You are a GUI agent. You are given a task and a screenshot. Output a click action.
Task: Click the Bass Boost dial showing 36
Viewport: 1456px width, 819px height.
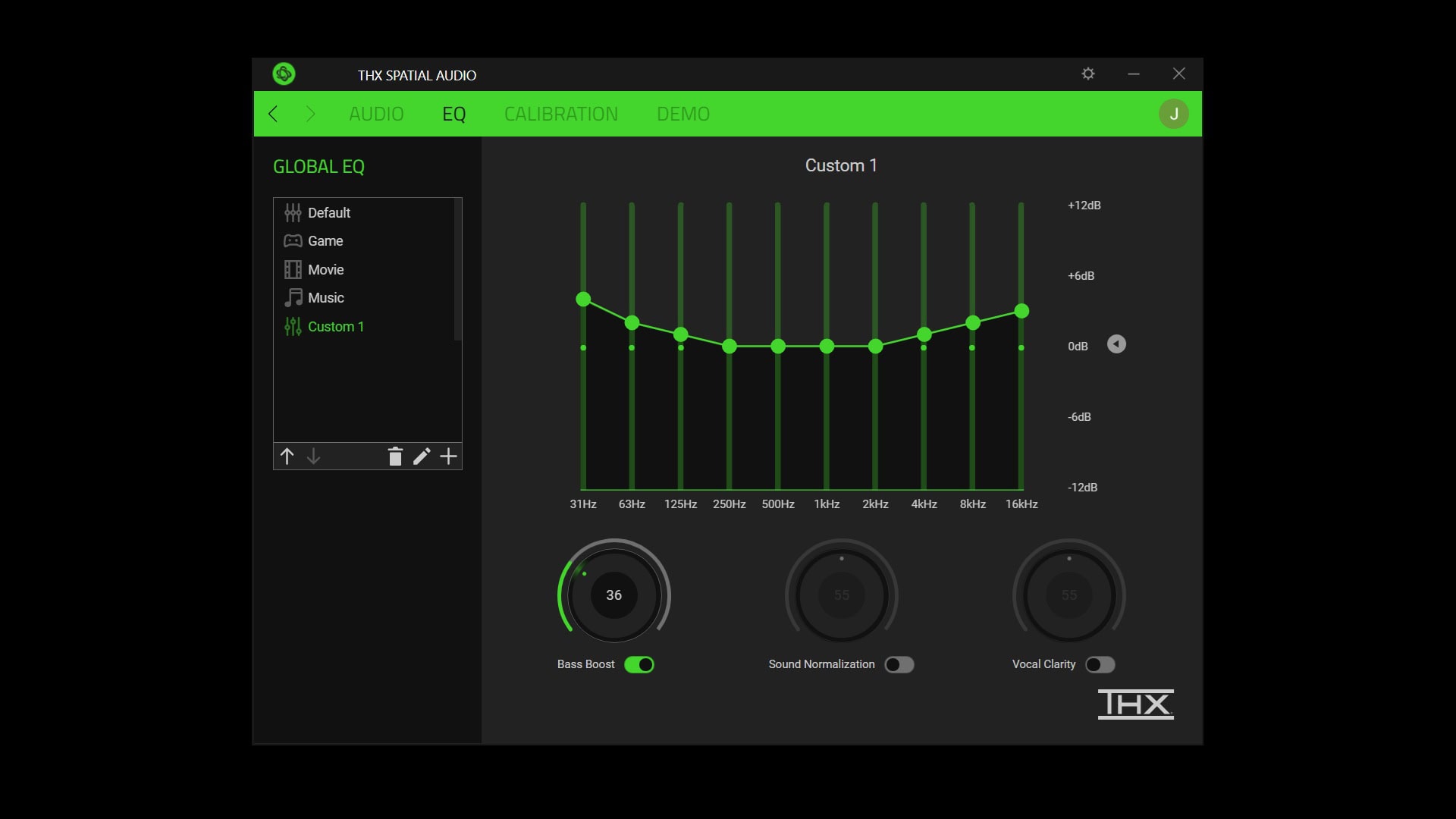[614, 595]
